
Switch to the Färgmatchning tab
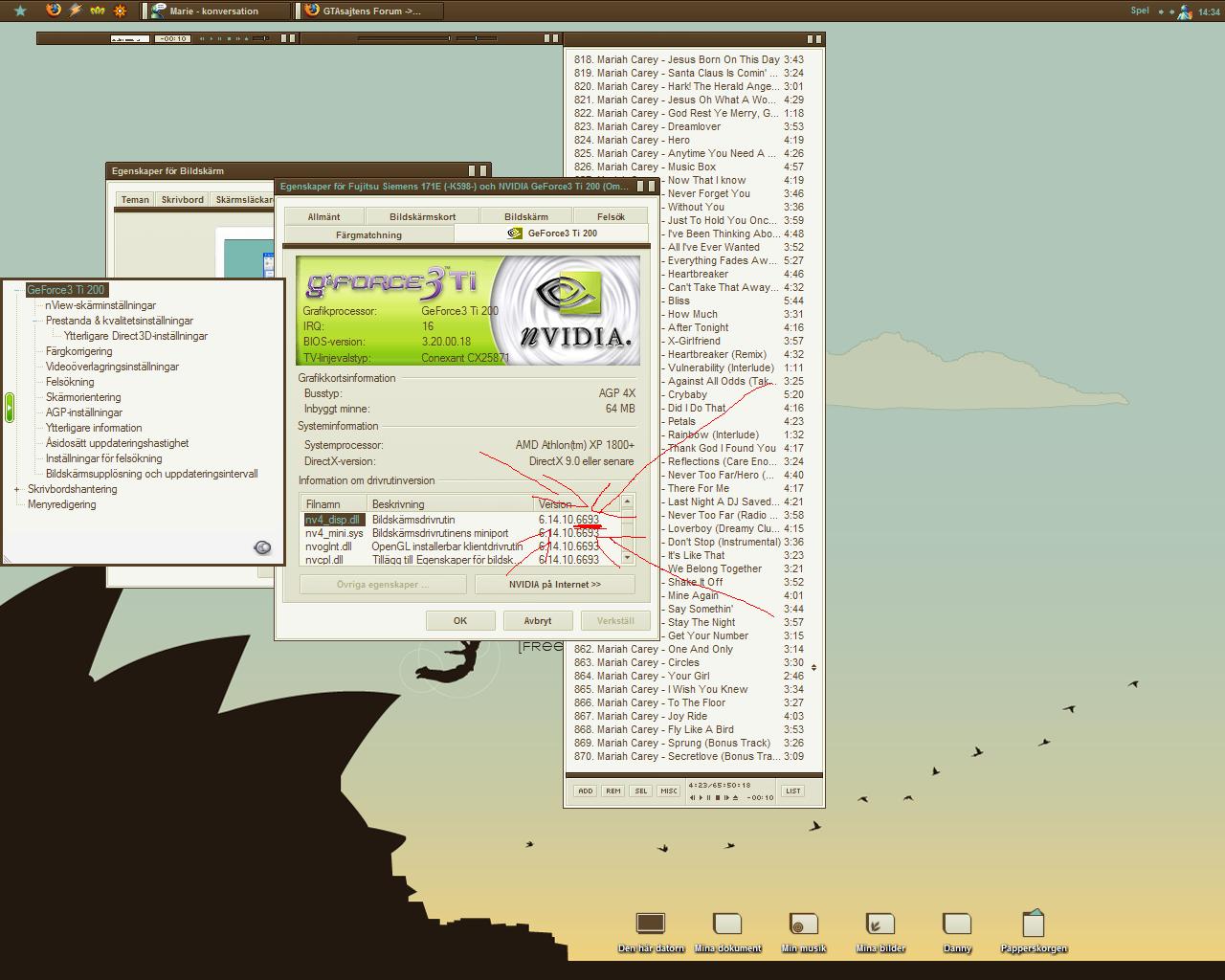pyautogui.click(x=368, y=234)
